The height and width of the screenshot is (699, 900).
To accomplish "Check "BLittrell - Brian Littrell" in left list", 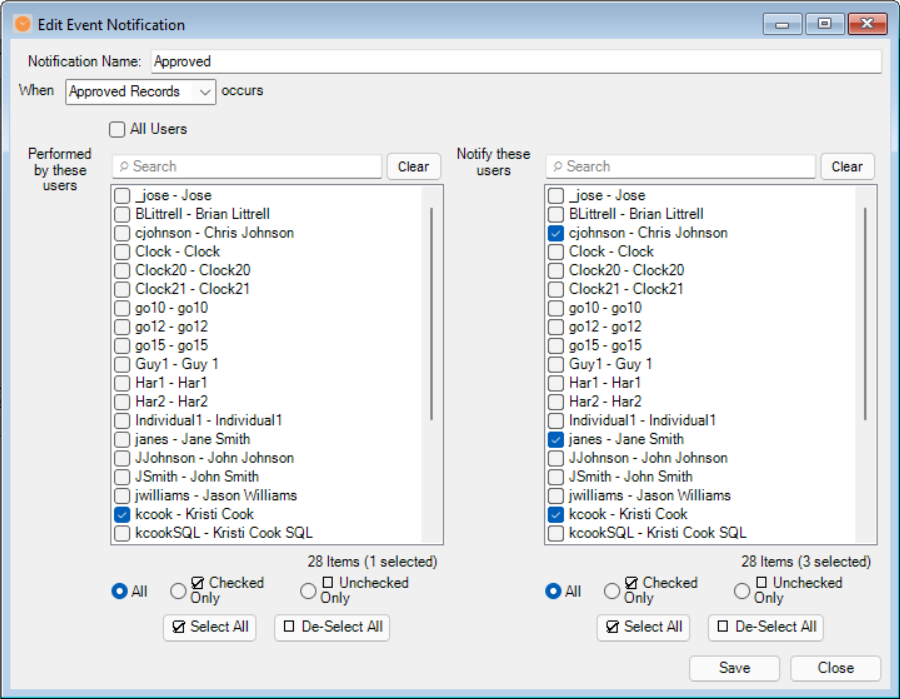I will 124,213.
